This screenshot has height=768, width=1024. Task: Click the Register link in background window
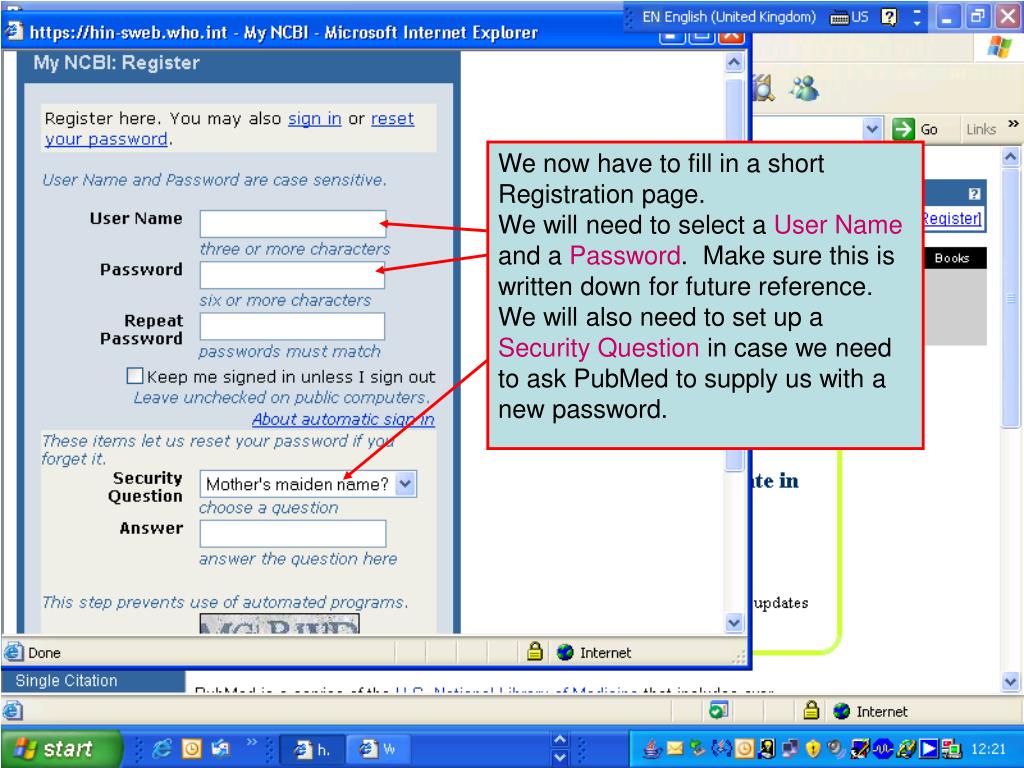(952, 218)
